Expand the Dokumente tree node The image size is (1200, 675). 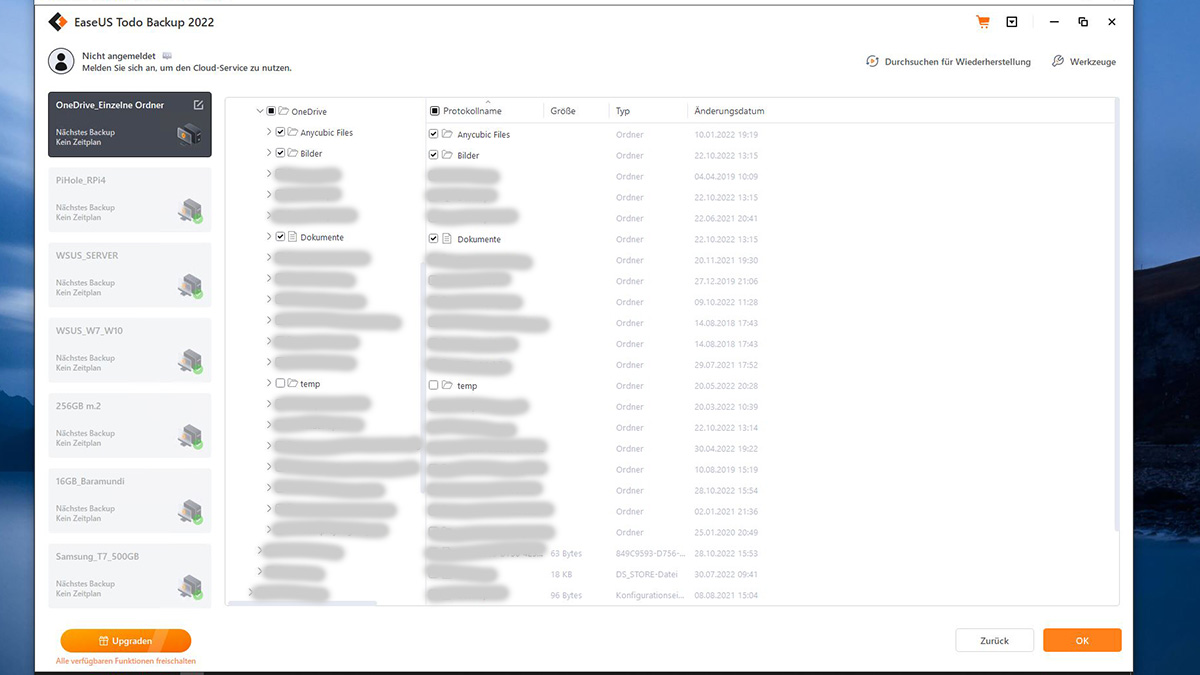(269, 237)
